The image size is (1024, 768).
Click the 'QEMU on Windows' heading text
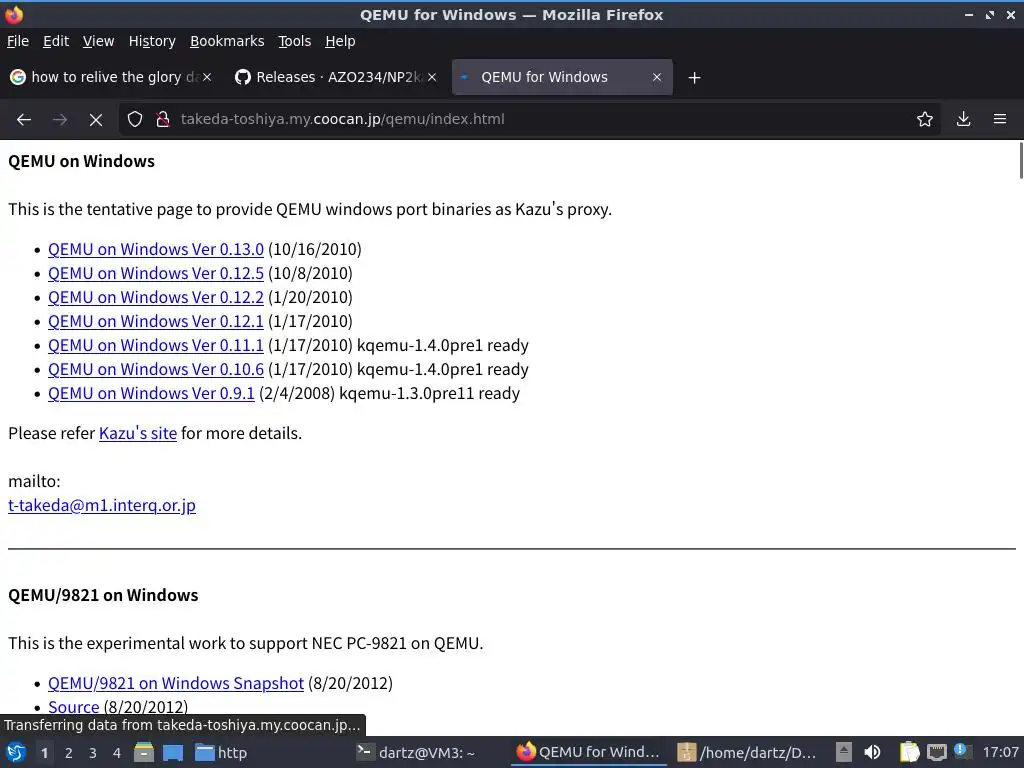tap(81, 161)
